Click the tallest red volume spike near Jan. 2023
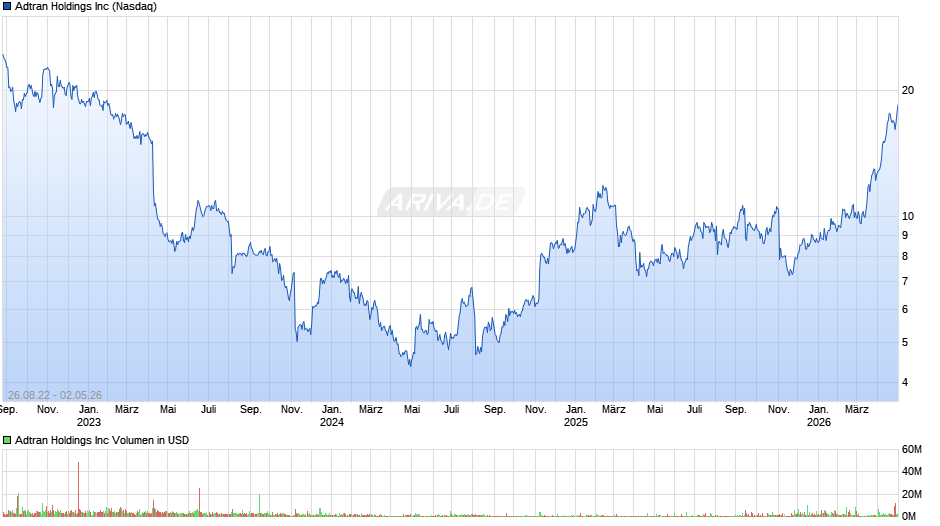This screenshot has width=940, height=526. (79, 489)
